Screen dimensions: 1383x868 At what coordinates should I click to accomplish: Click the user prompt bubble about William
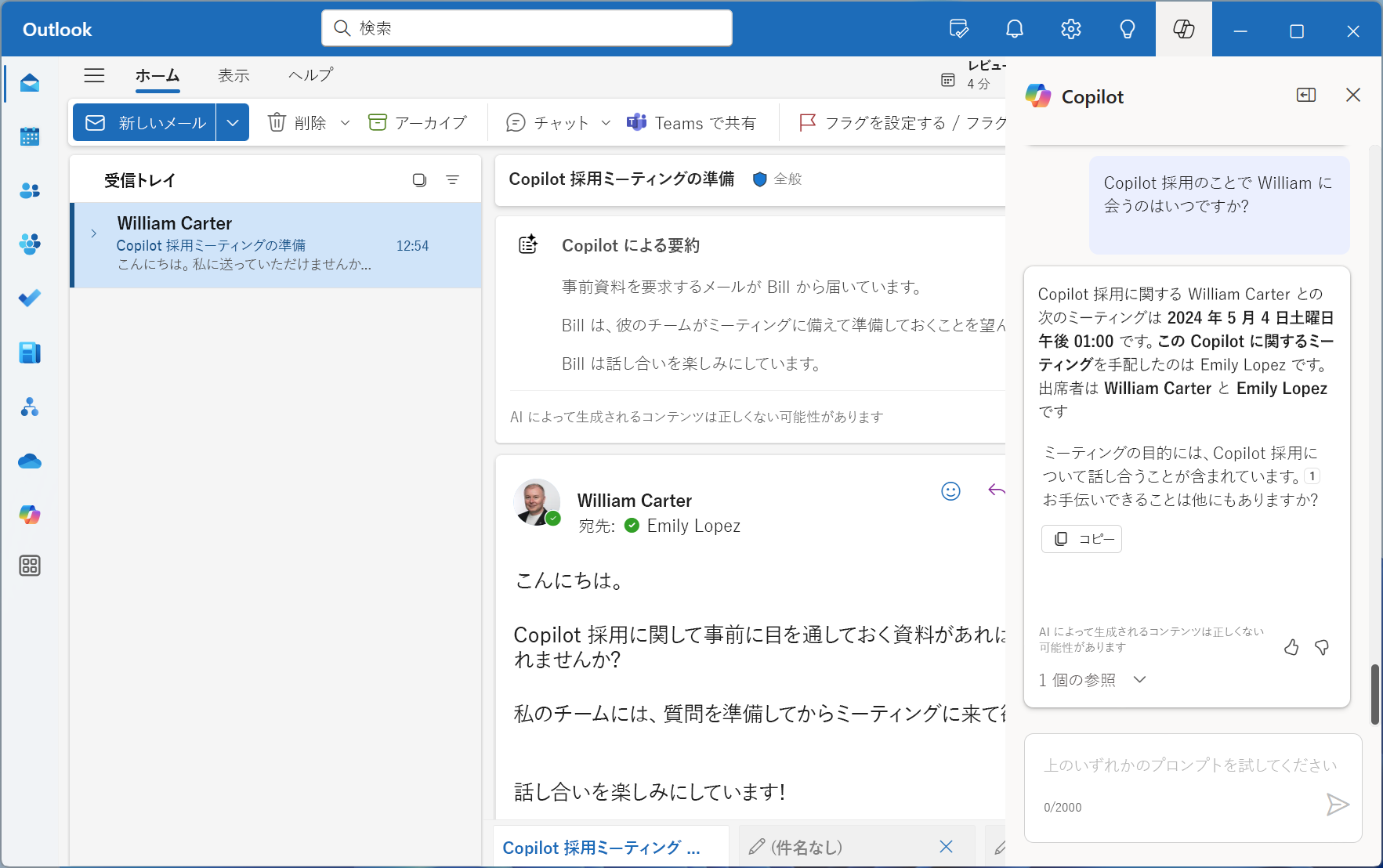tap(1219, 205)
